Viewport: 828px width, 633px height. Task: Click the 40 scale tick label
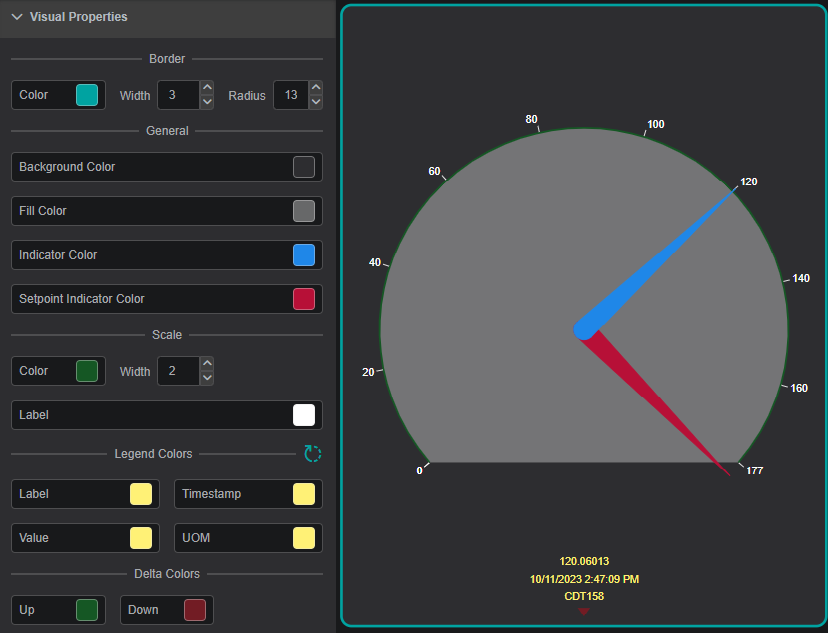coord(374,262)
